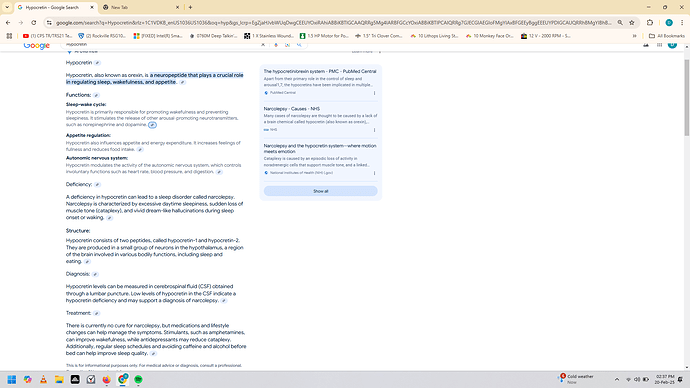Go back with the browser back arrow

coord(8,22)
